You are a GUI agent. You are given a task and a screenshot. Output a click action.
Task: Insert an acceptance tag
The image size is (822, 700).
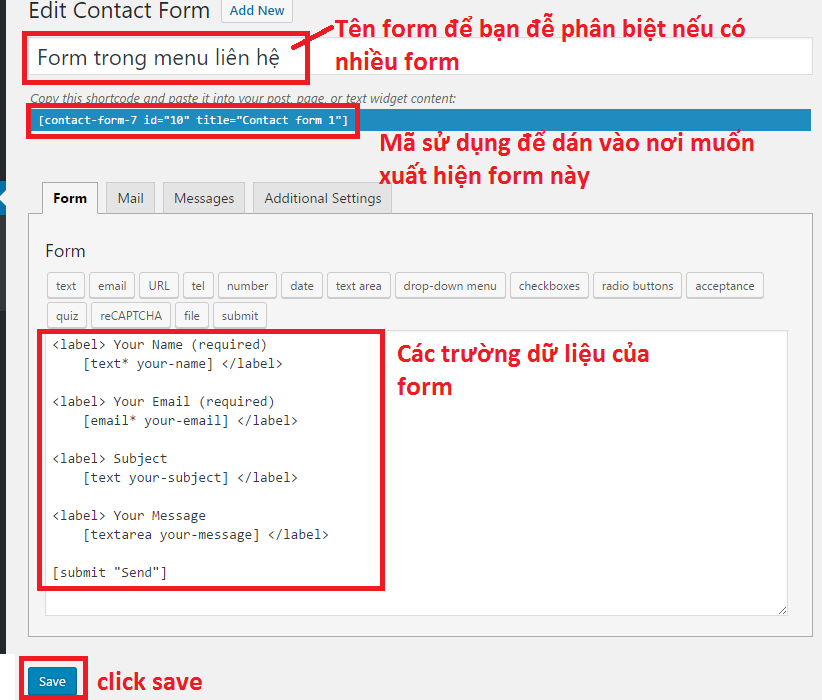pyautogui.click(x=724, y=286)
